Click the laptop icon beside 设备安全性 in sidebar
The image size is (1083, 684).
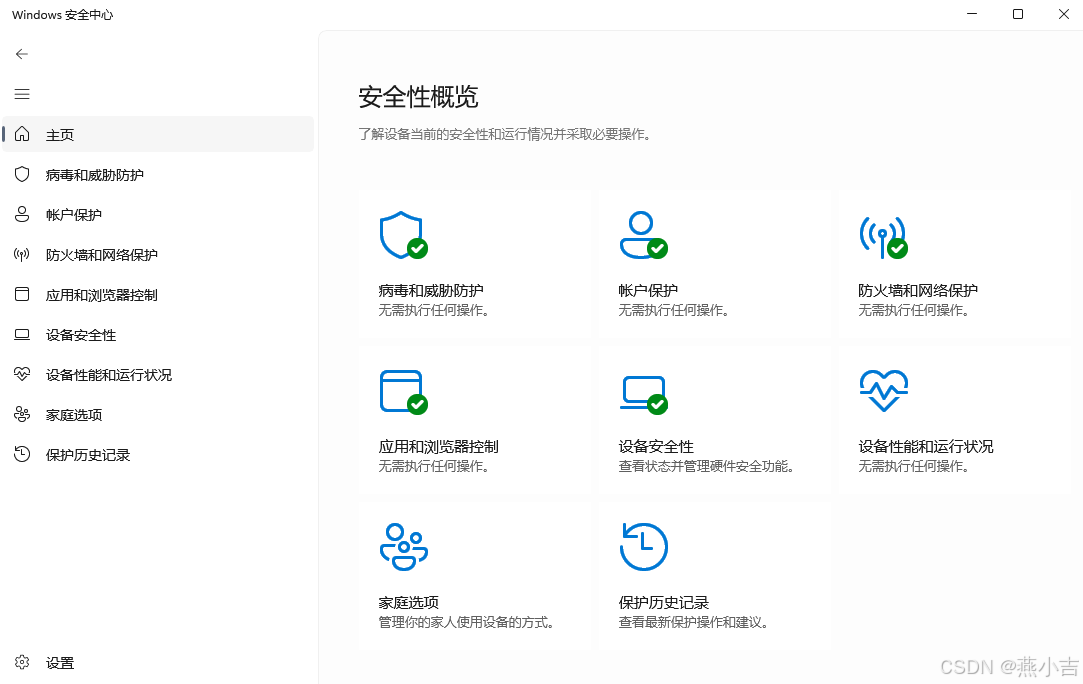coord(22,334)
